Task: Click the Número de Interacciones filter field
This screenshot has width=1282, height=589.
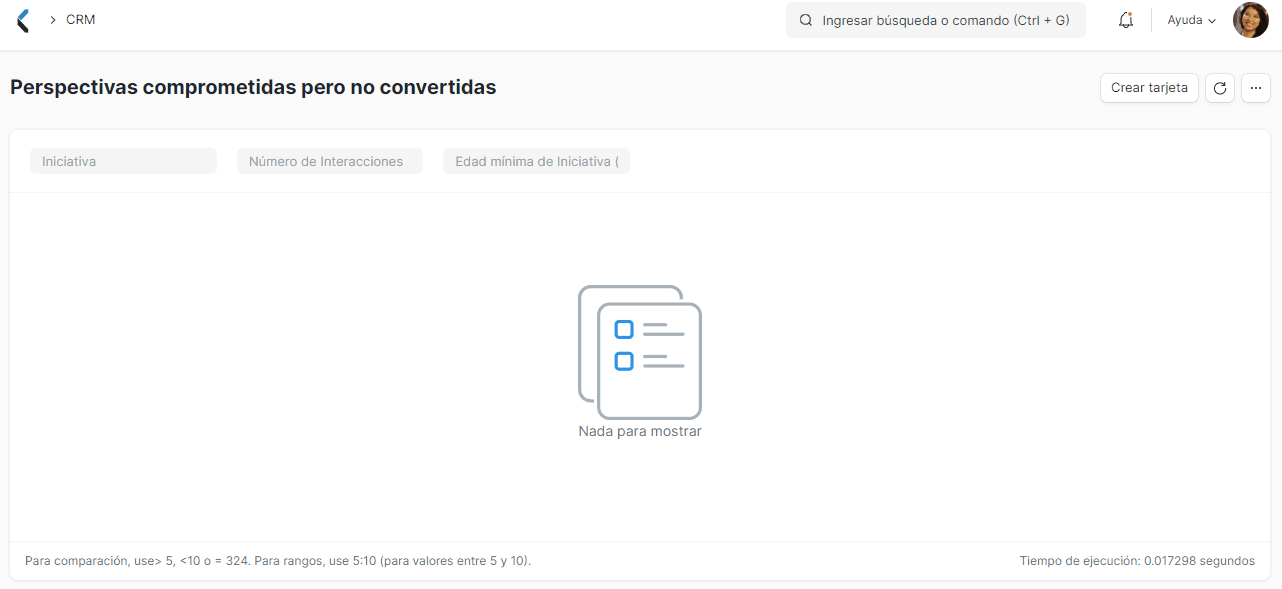Action: click(330, 161)
